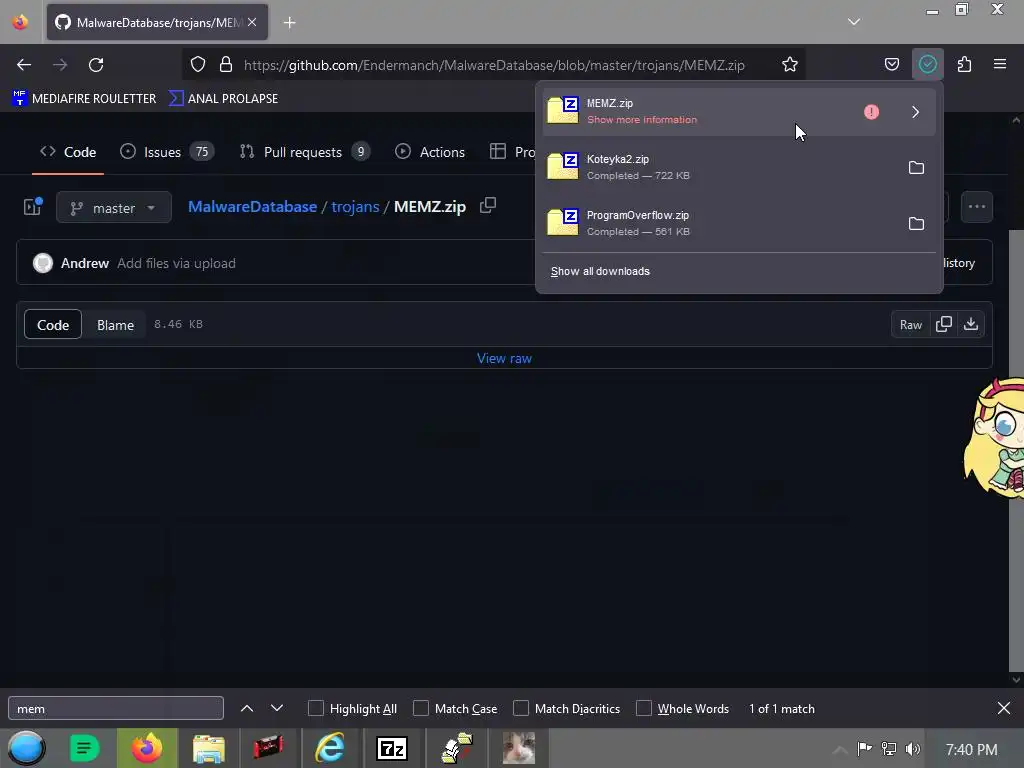This screenshot has width=1024, height=768.
Task: Go back with the browser back arrow
Action: coord(24,65)
